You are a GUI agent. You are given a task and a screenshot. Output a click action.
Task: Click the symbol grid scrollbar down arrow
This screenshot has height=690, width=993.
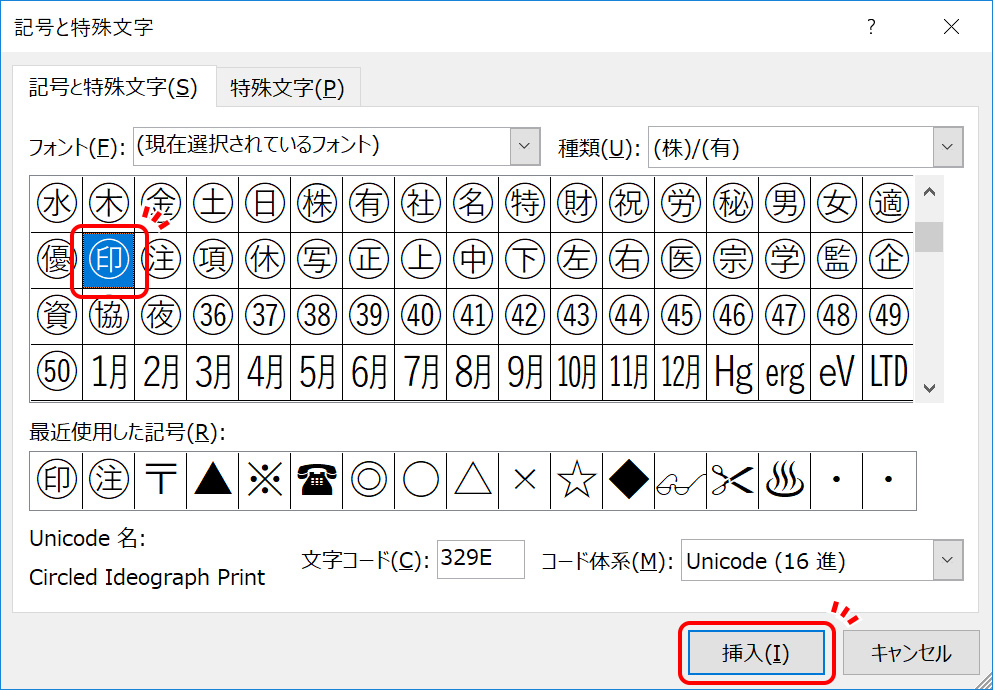point(929,389)
